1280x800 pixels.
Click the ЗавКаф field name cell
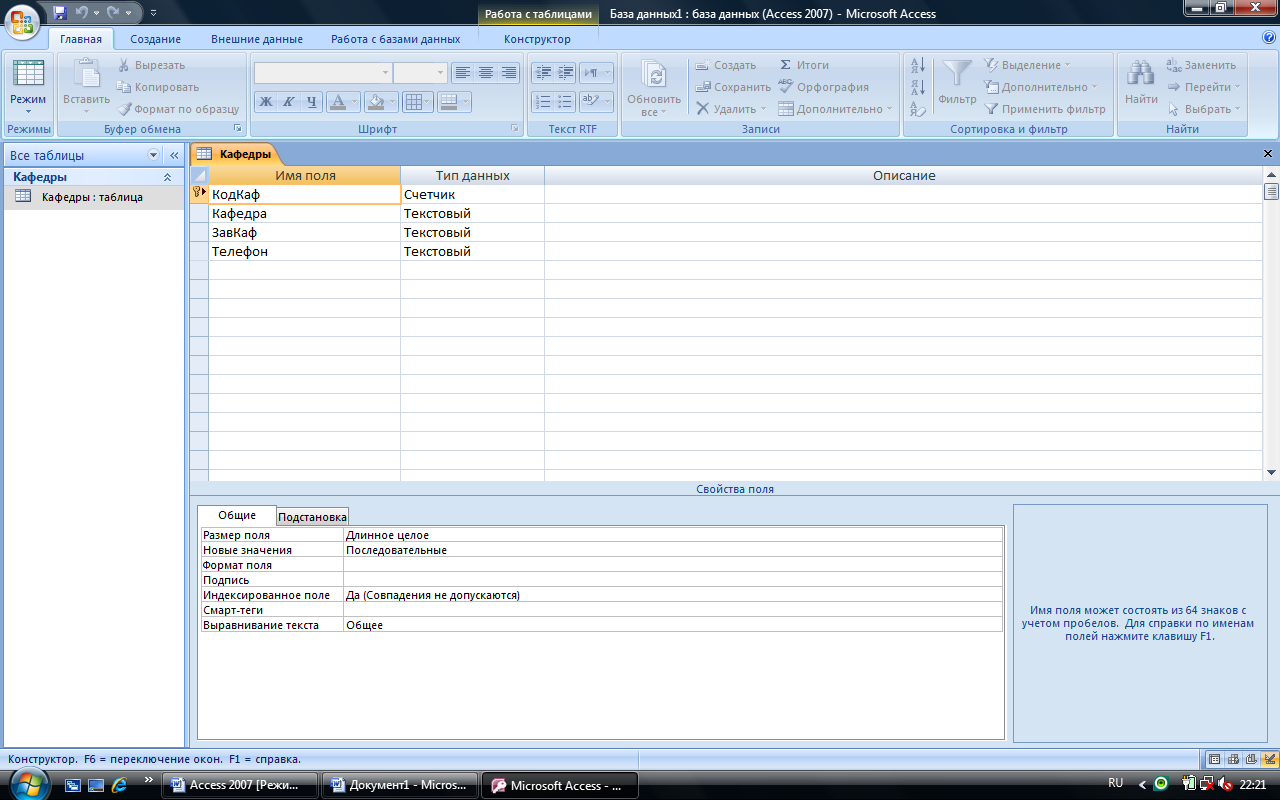click(304, 233)
